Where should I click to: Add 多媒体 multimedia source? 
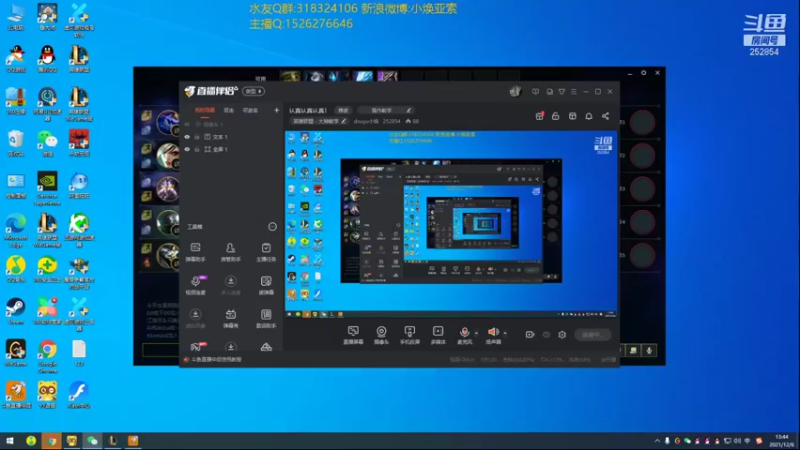click(x=438, y=335)
